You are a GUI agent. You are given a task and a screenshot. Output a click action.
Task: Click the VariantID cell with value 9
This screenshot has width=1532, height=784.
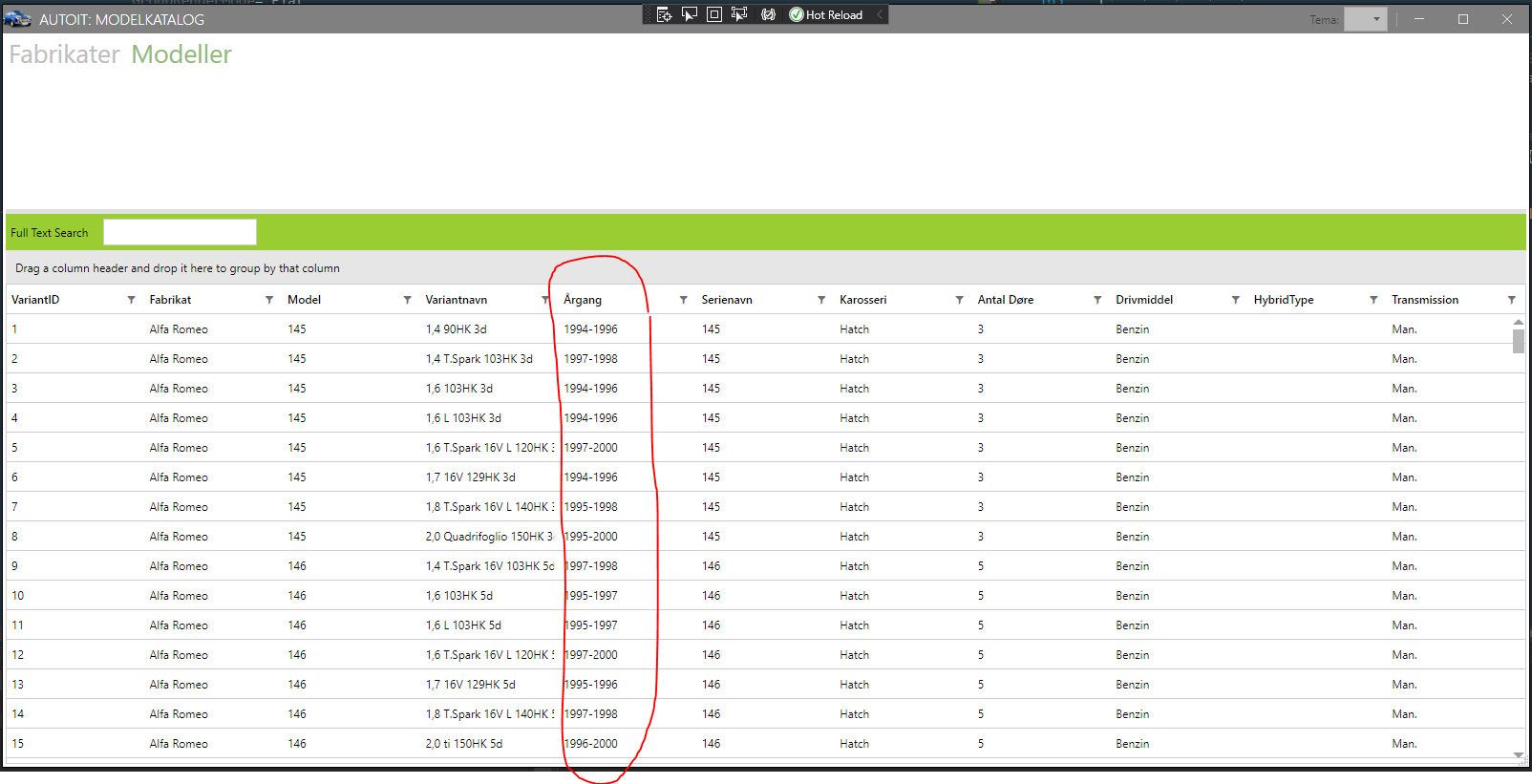pos(14,566)
